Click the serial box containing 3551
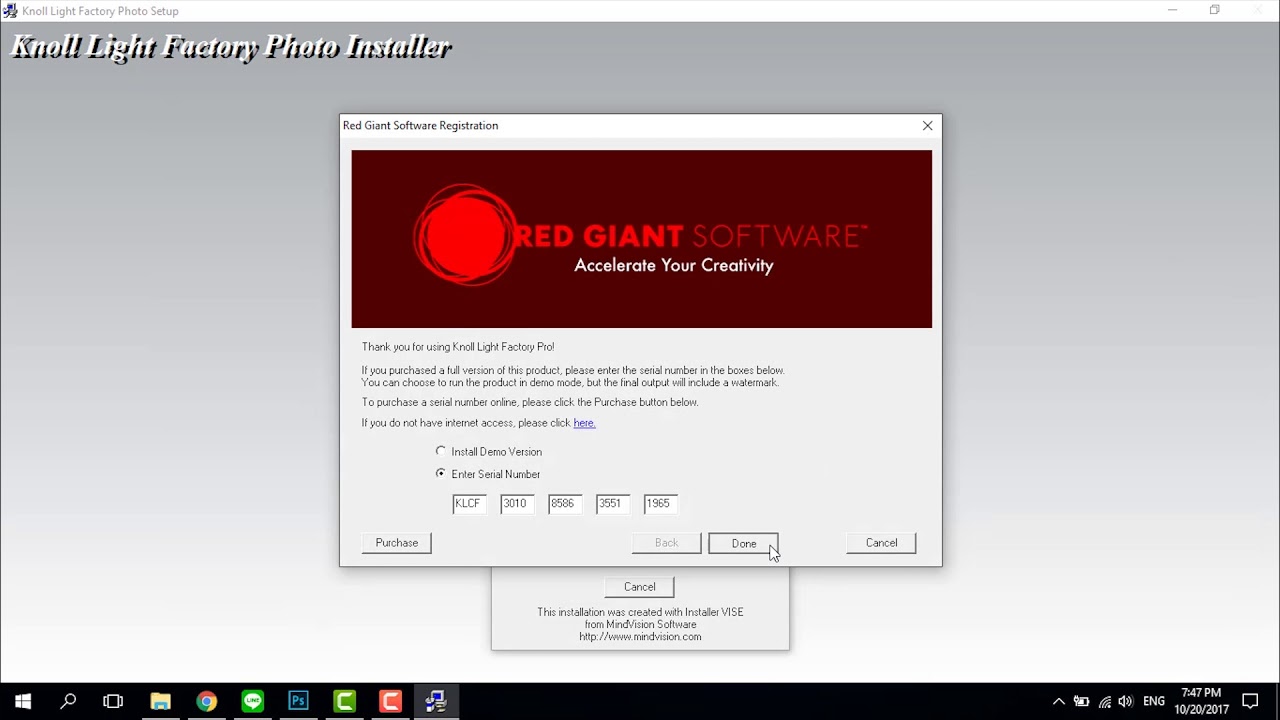Screen dimensions: 1280x720 tap(613, 504)
